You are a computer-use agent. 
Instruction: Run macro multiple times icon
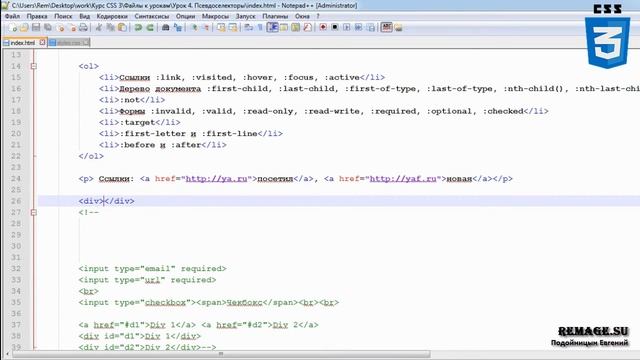click(358, 27)
